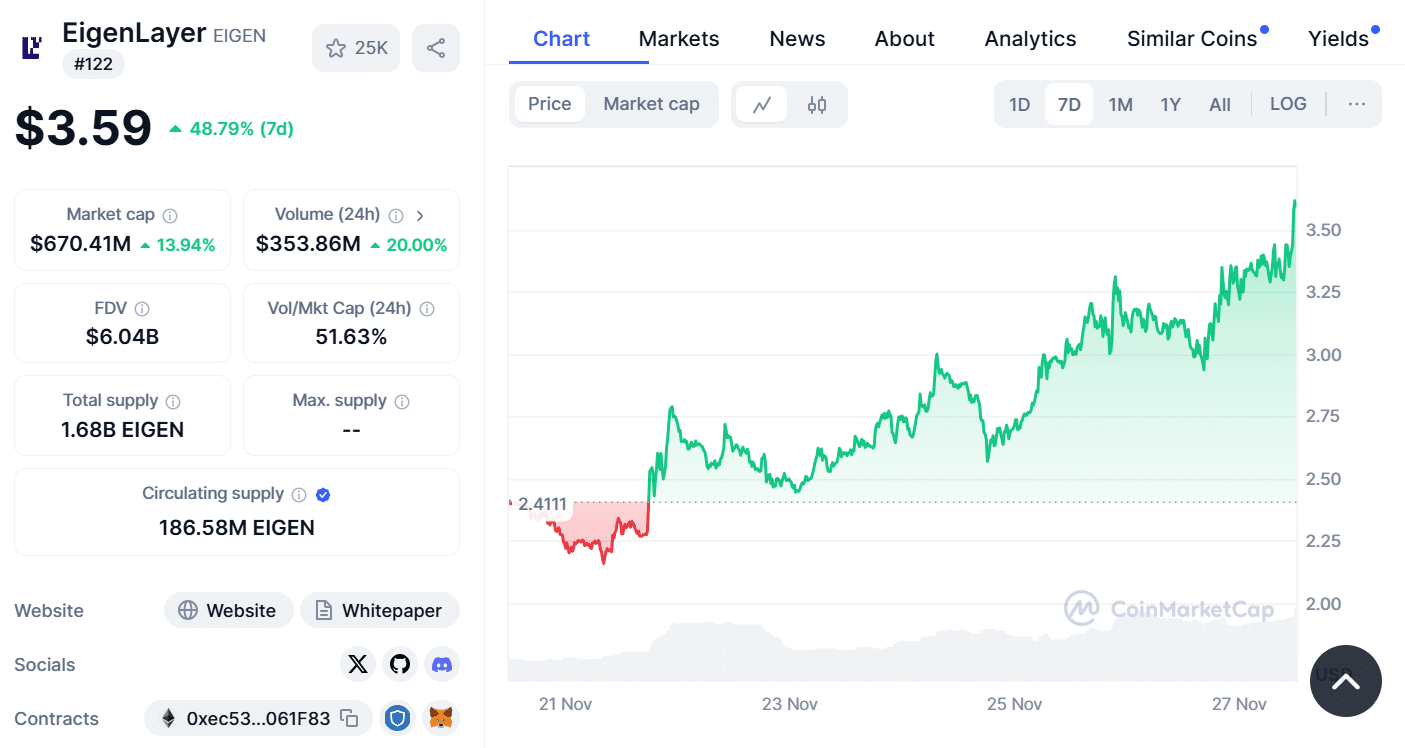Set chart range to 1Y
The image size is (1405, 748).
click(x=1170, y=104)
